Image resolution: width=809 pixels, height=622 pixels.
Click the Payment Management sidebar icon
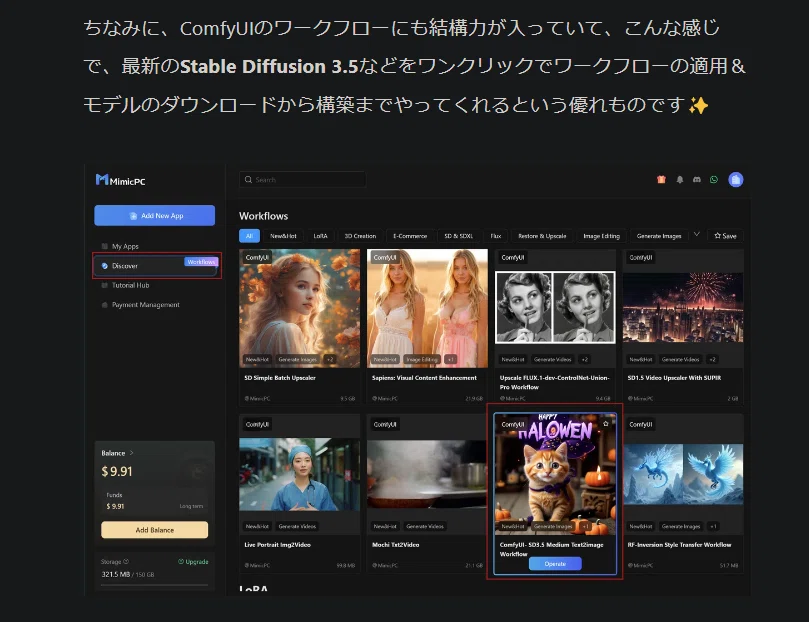105,305
